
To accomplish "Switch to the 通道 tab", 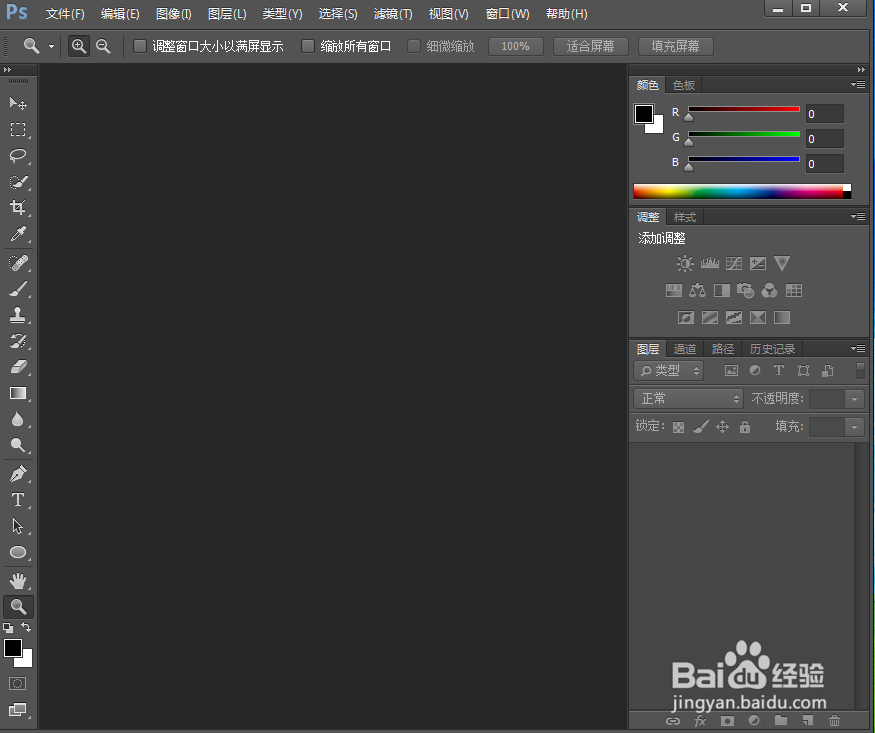I will tap(685, 349).
